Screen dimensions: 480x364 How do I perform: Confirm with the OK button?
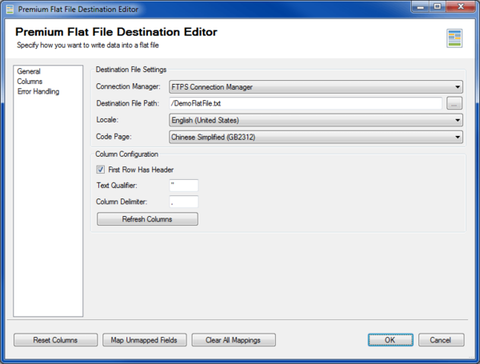[x=390, y=340]
